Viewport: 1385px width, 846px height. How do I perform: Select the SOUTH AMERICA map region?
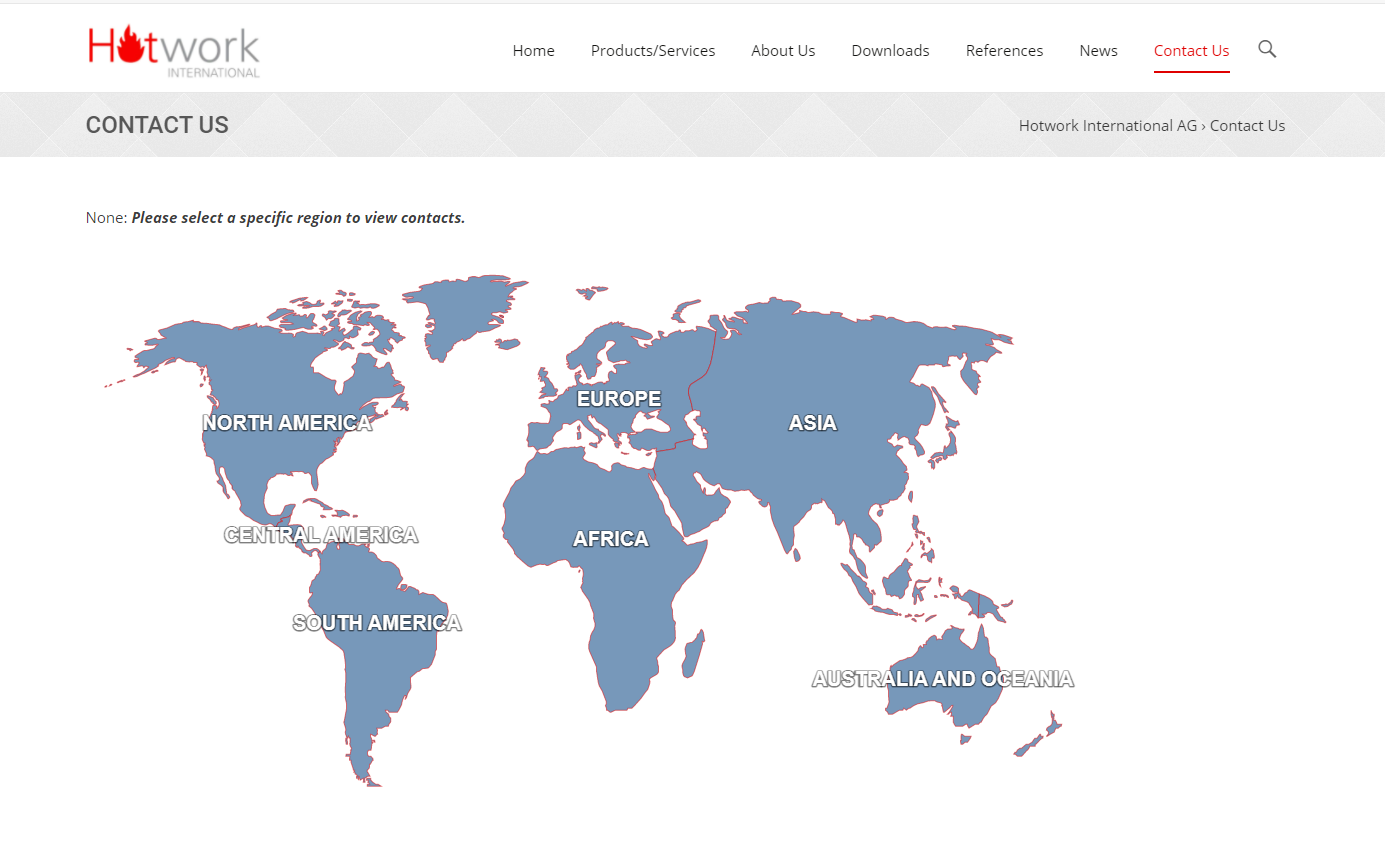[377, 622]
